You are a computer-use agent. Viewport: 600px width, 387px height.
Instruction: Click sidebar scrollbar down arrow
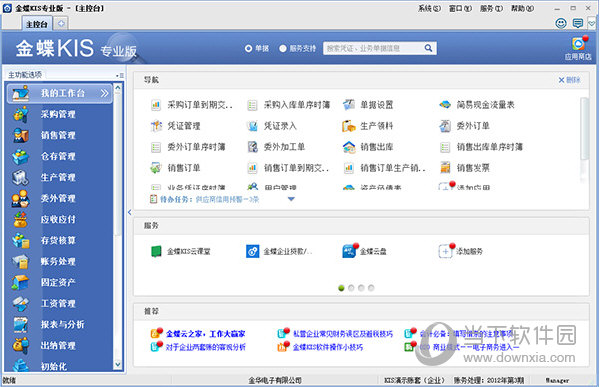pos(118,364)
